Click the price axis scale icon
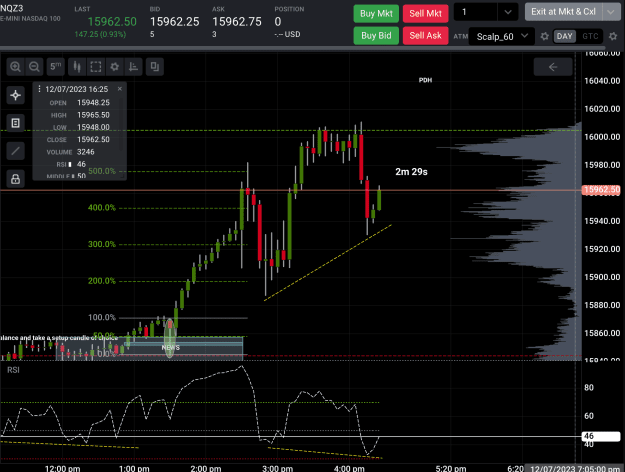Screen dimensions: 625x472 134,67
